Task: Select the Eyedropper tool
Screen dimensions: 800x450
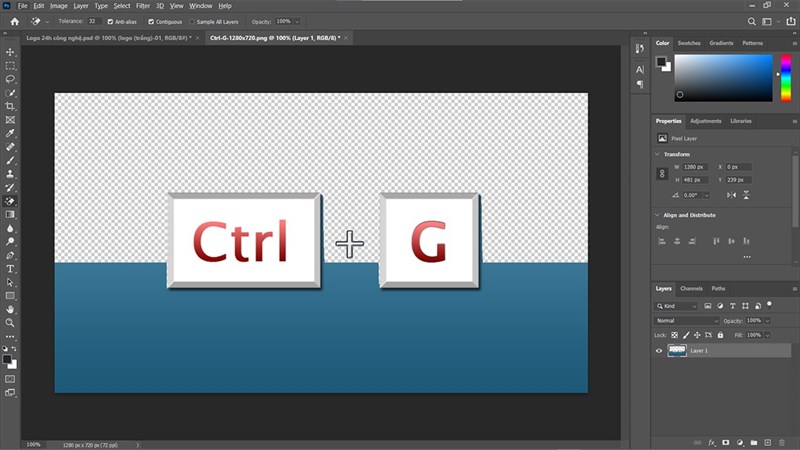Action: point(10,133)
